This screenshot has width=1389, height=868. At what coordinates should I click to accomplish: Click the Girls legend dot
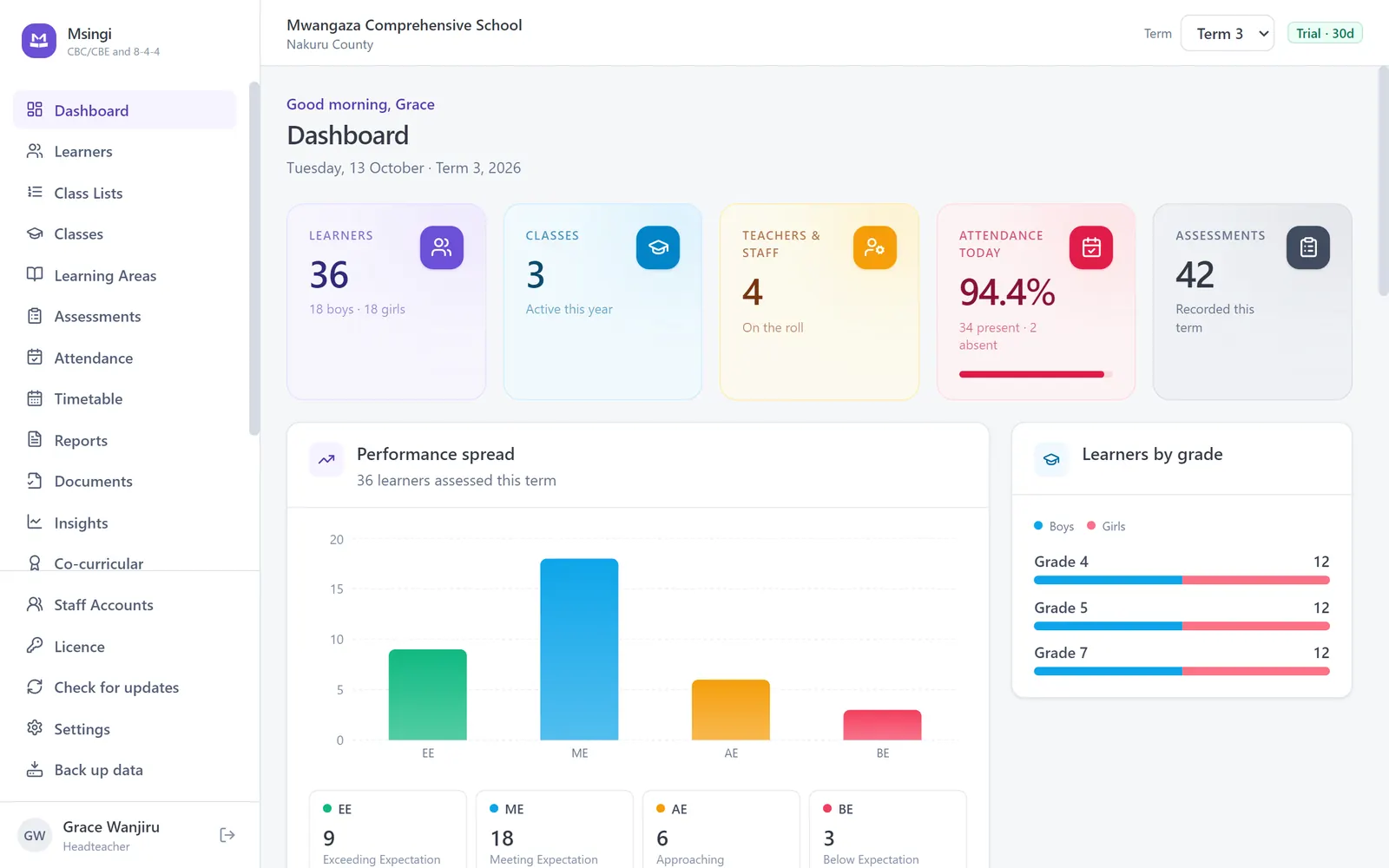tap(1091, 525)
